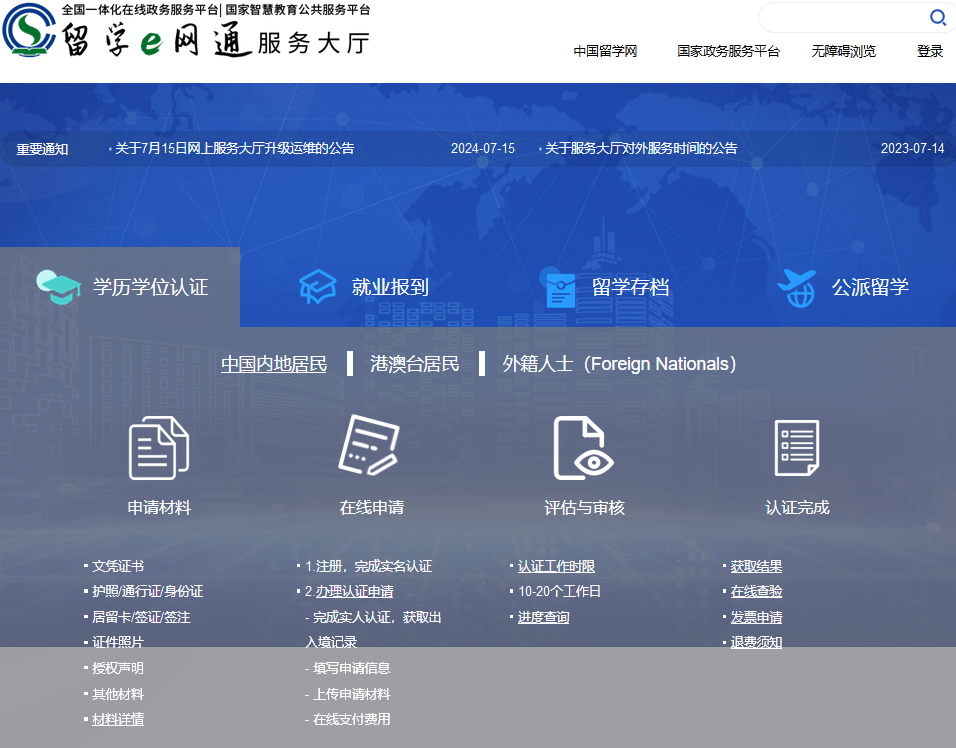Switch to the 公派留学 tab
Viewport: 956px width, 748px height.
(x=844, y=287)
